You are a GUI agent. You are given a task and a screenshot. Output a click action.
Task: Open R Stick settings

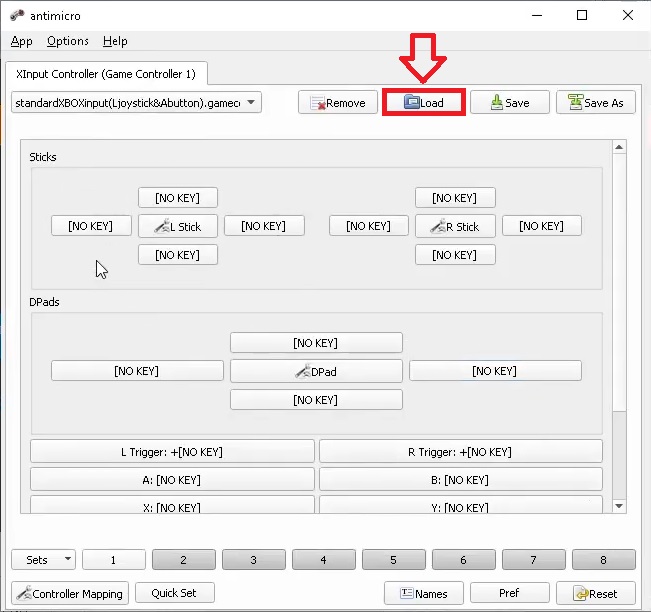[x=455, y=226]
